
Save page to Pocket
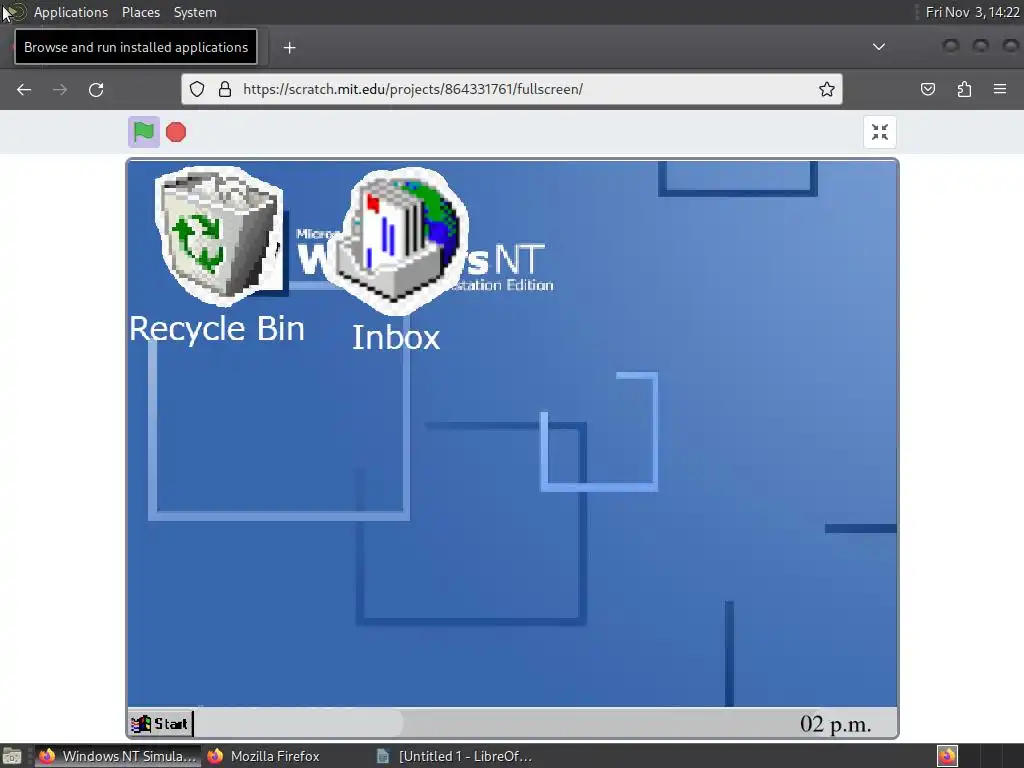[928, 89]
